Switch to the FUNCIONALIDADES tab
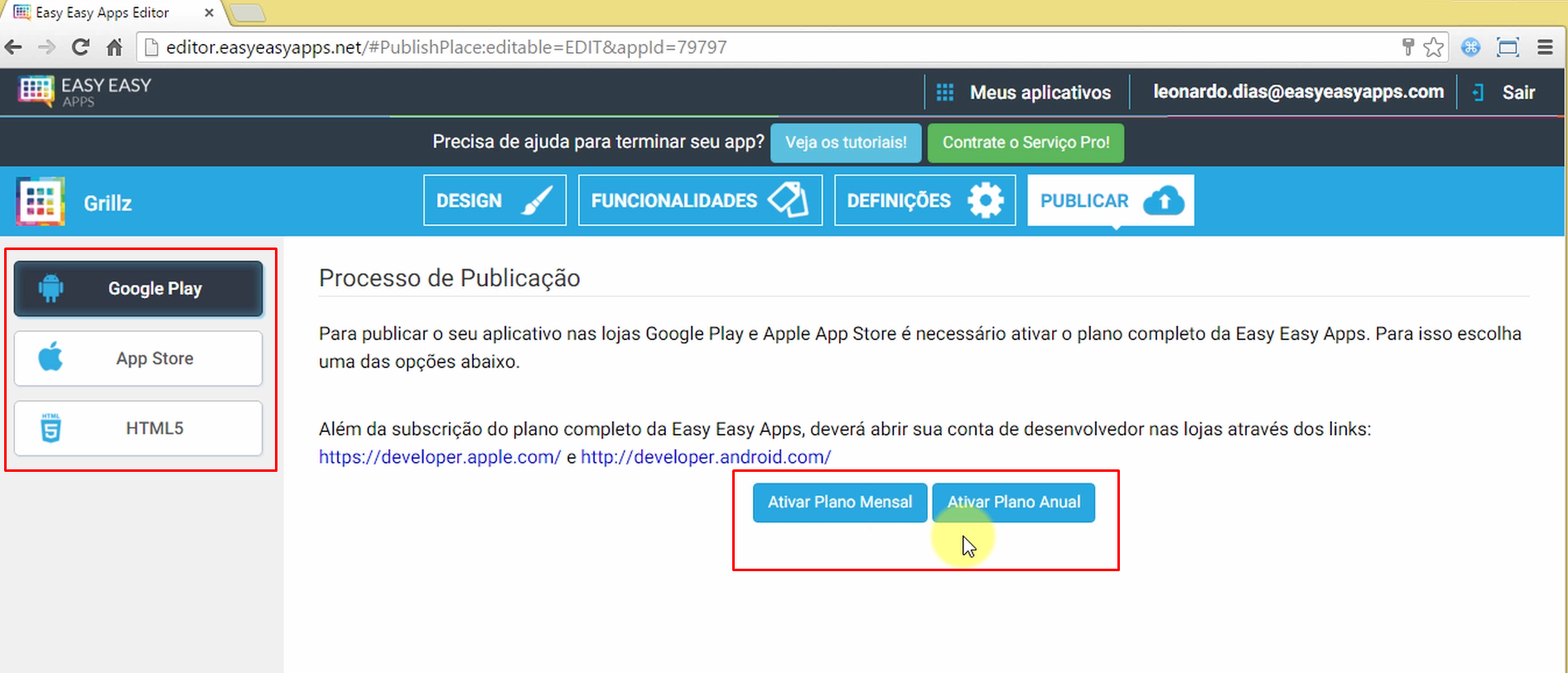The image size is (1568, 673). pyautogui.click(x=700, y=200)
